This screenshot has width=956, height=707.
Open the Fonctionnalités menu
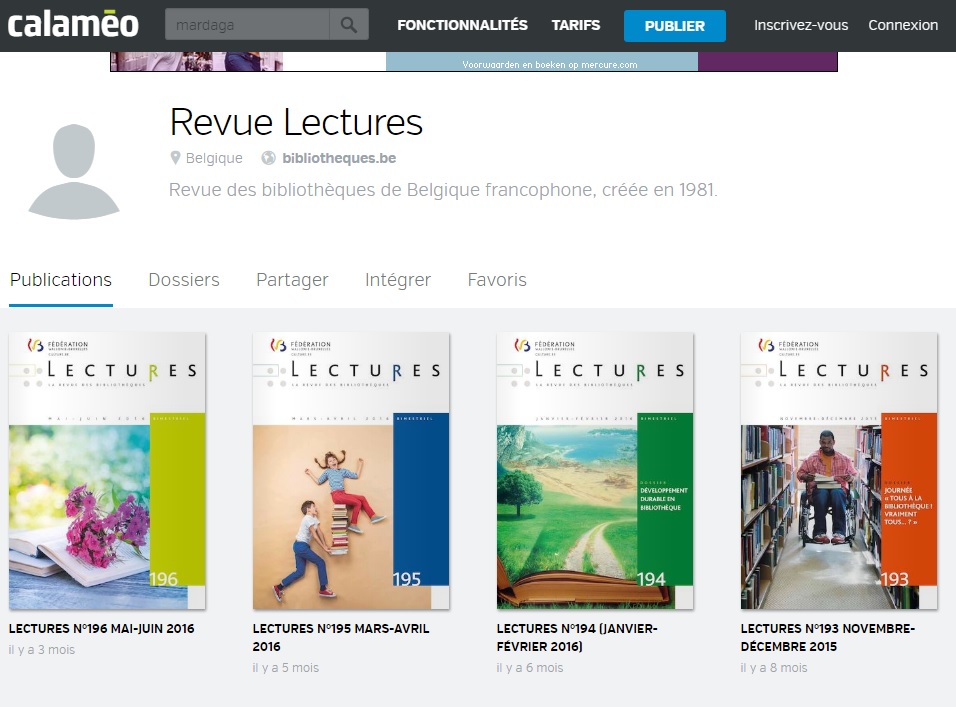pyautogui.click(x=462, y=25)
